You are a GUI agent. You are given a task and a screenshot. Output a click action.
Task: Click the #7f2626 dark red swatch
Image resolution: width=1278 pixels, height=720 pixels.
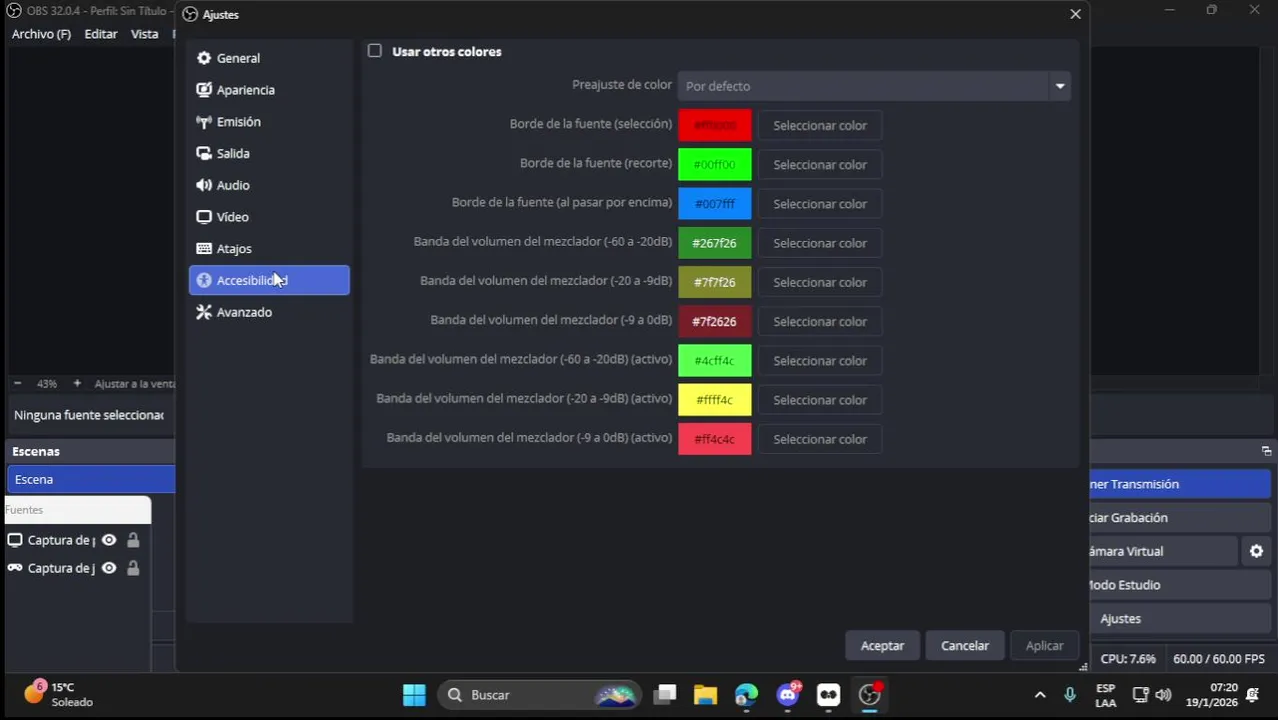click(715, 321)
